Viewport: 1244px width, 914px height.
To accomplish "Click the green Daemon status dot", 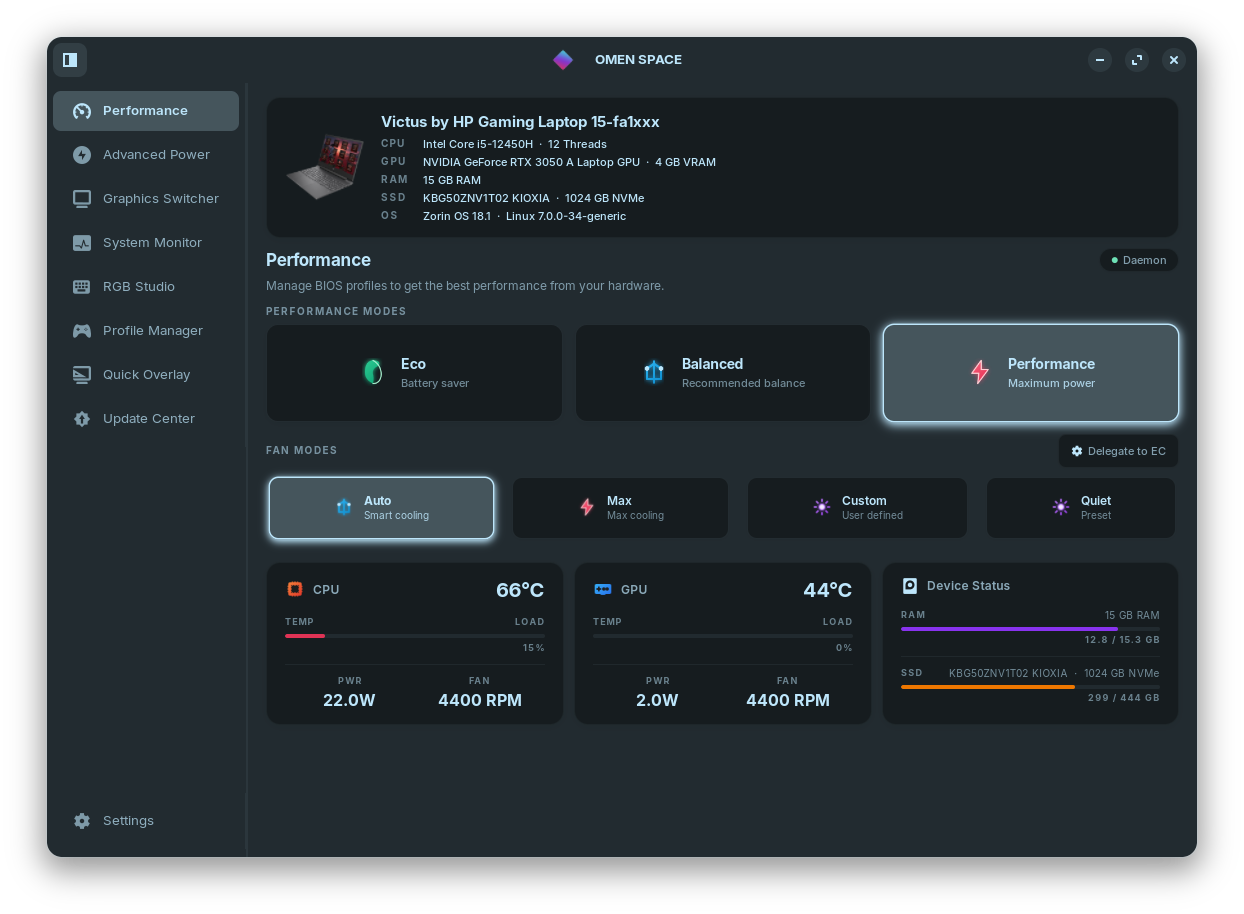I will point(1115,260).
